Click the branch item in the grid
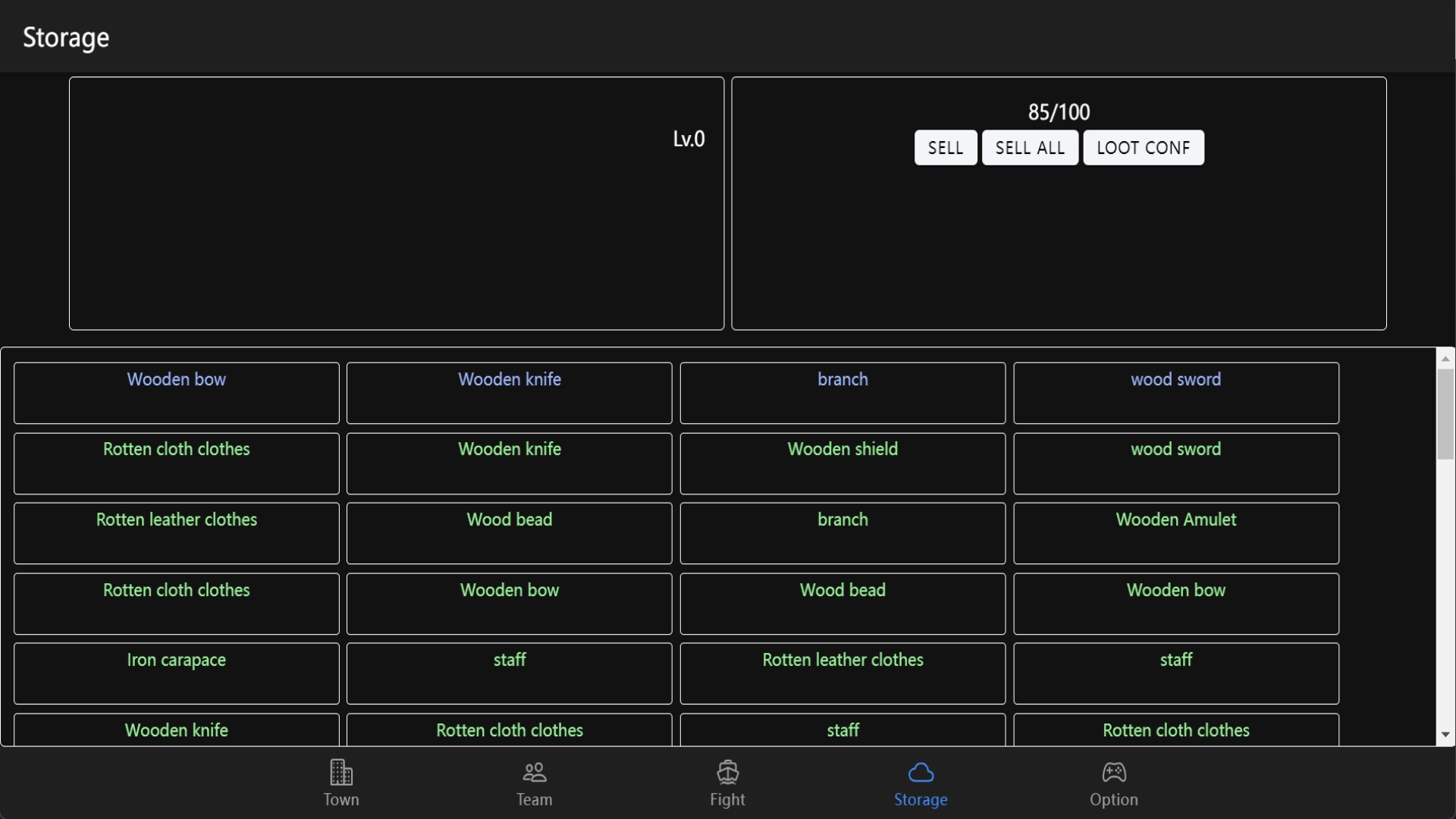Screen dimensions: 1456x819 click(842, 393)
